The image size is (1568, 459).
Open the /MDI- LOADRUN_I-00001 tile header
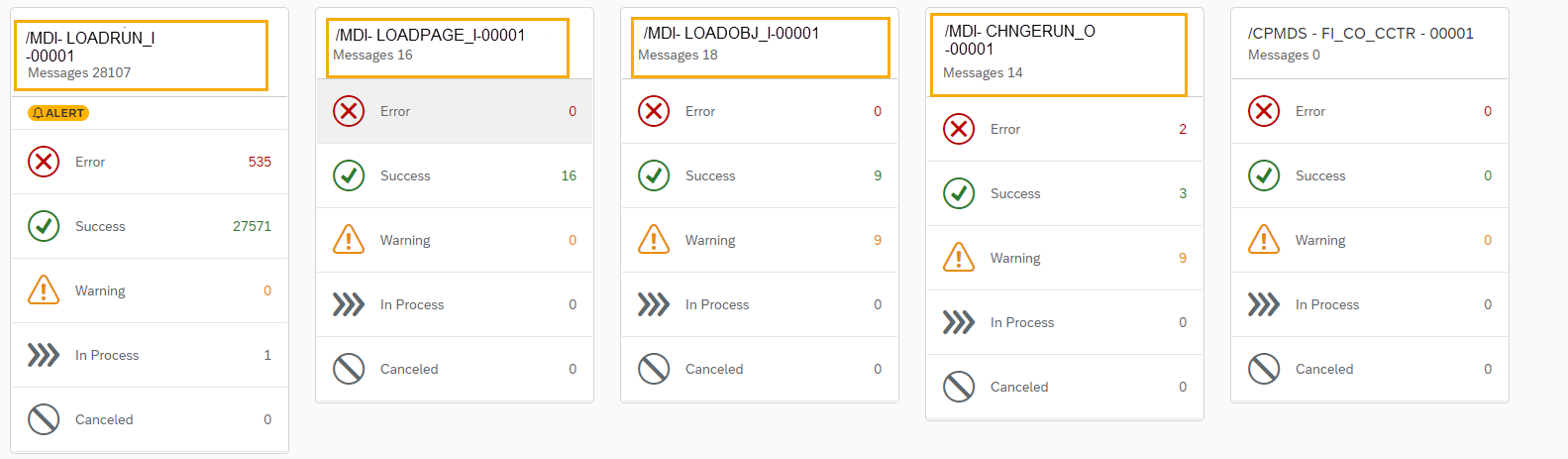pos(142,56)
